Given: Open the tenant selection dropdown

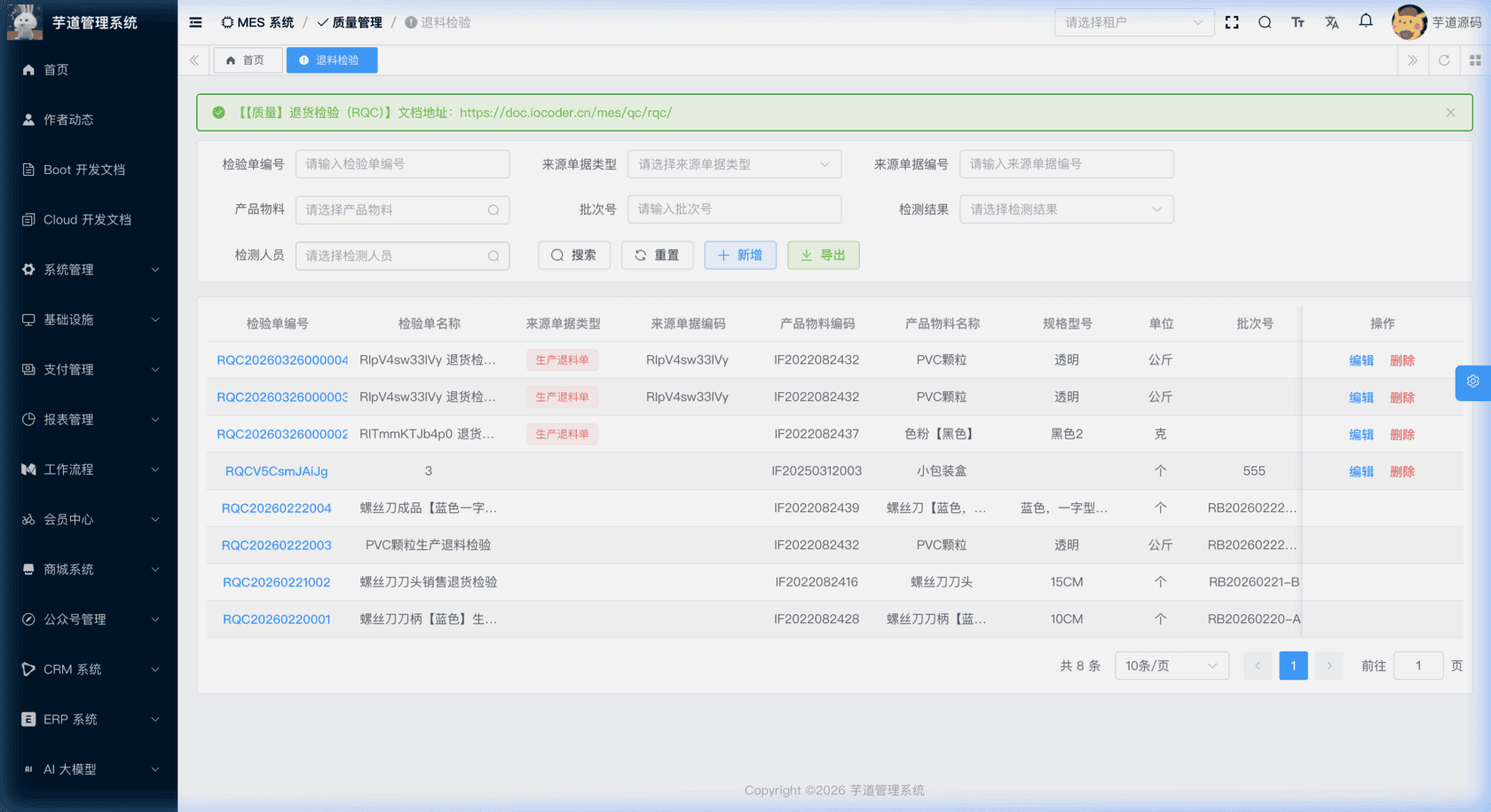Looking at the screenshot, I should point(1133,22).
